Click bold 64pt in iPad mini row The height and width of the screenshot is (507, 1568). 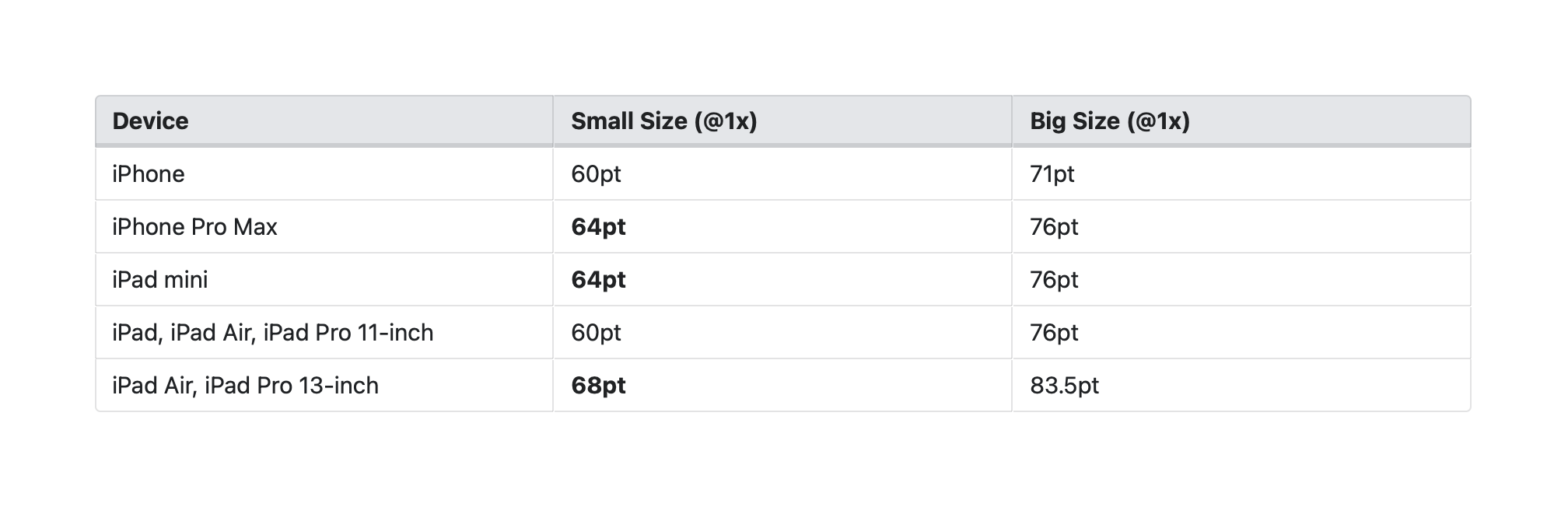[598, 280]
